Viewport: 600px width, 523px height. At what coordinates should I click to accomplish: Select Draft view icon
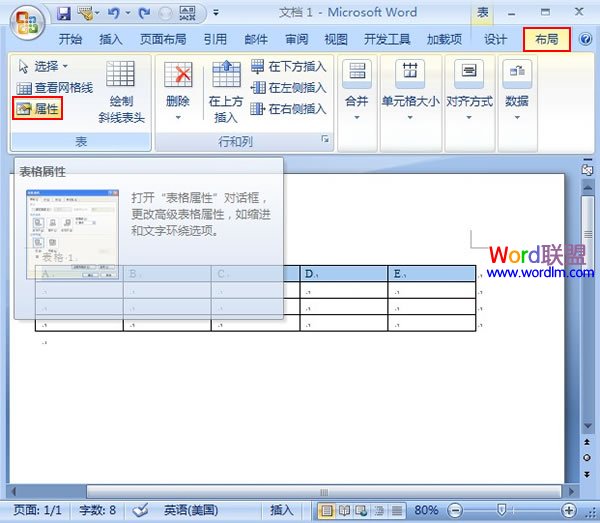coord(397,510)
